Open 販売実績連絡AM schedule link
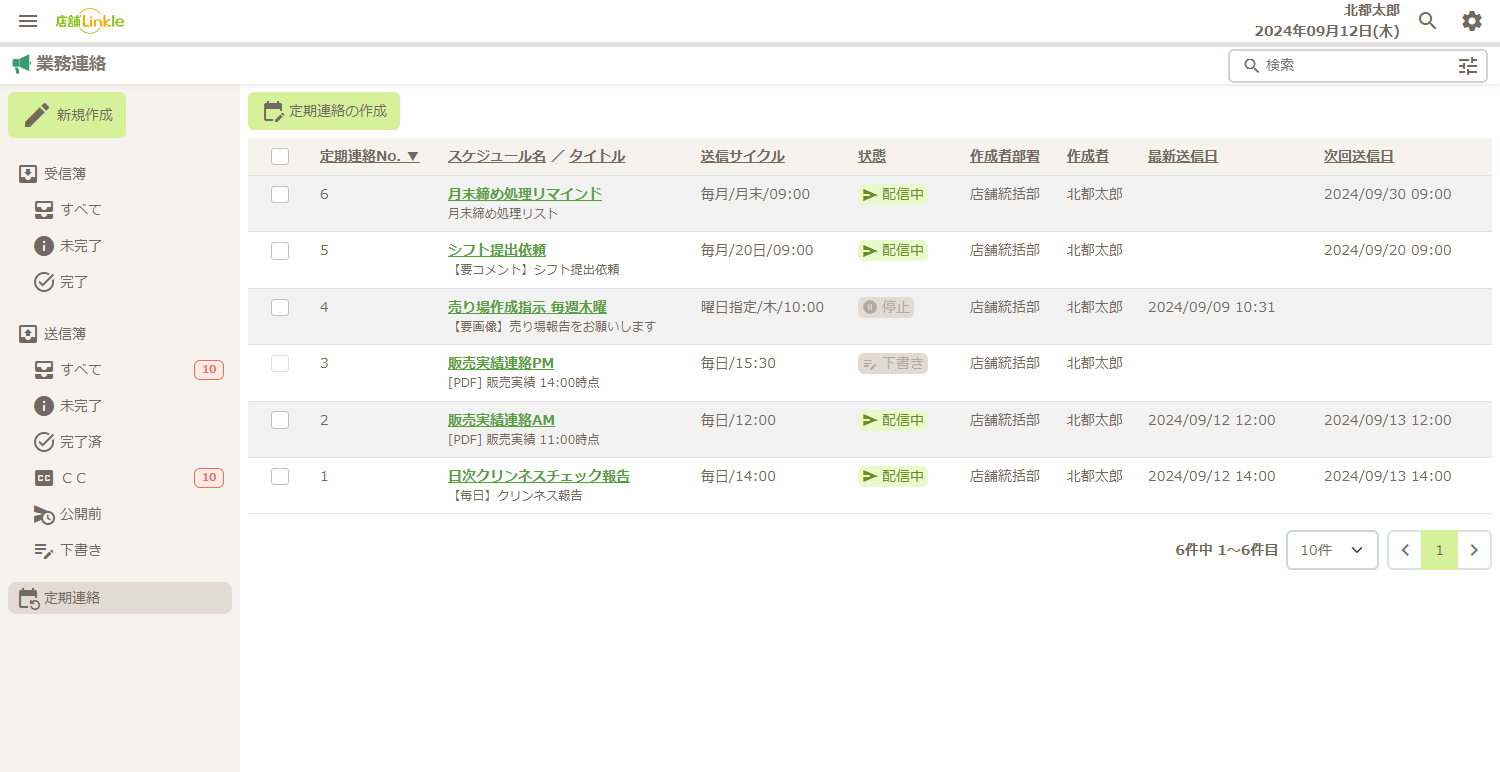The image size is (1500, 772). pyautogui.click(x=501, y=420)
